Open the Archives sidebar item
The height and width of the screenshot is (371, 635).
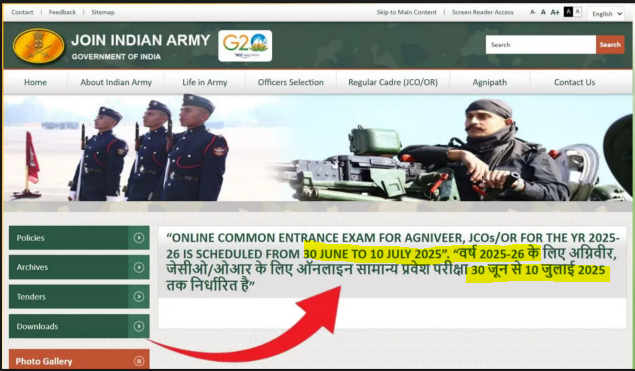tap(79, 267)
